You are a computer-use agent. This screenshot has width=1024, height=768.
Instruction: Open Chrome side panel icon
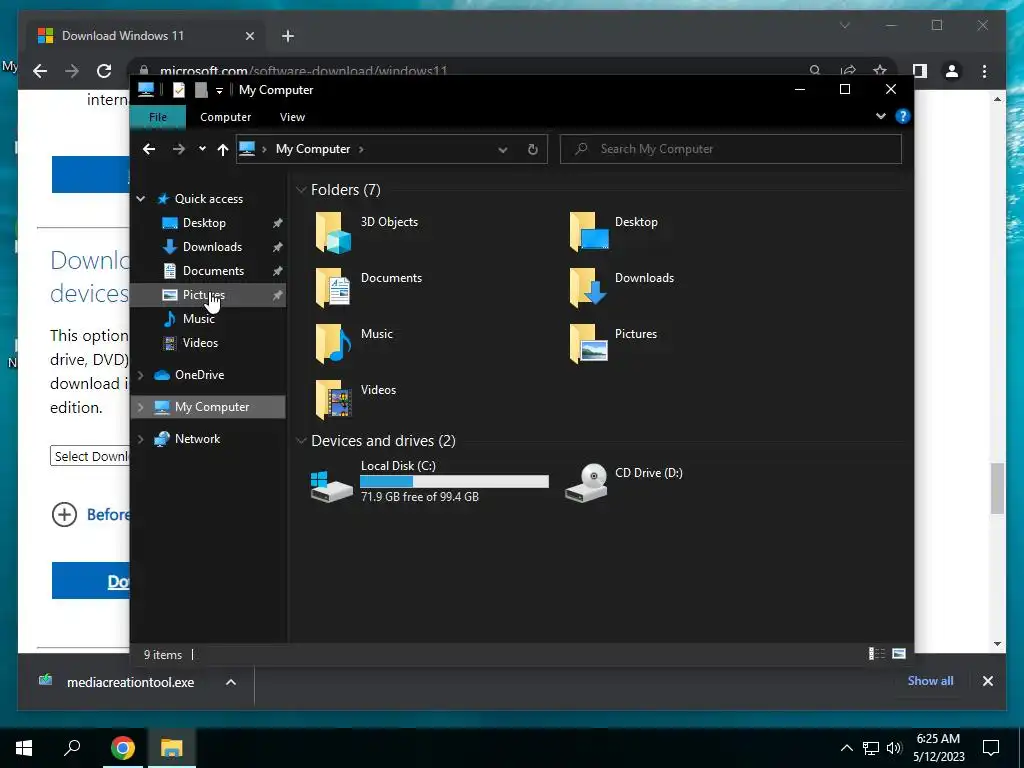tap(920, 71)
